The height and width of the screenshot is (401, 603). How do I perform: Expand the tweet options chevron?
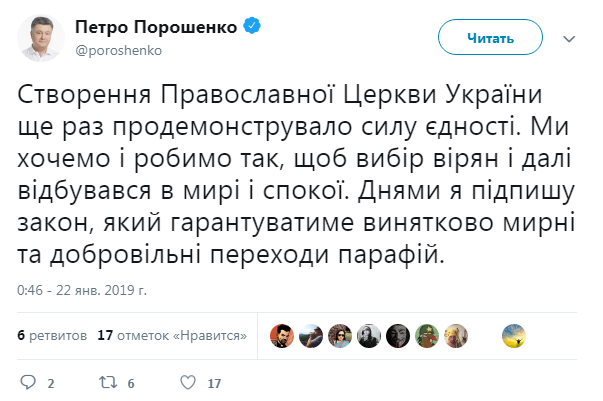coord(569,38)
